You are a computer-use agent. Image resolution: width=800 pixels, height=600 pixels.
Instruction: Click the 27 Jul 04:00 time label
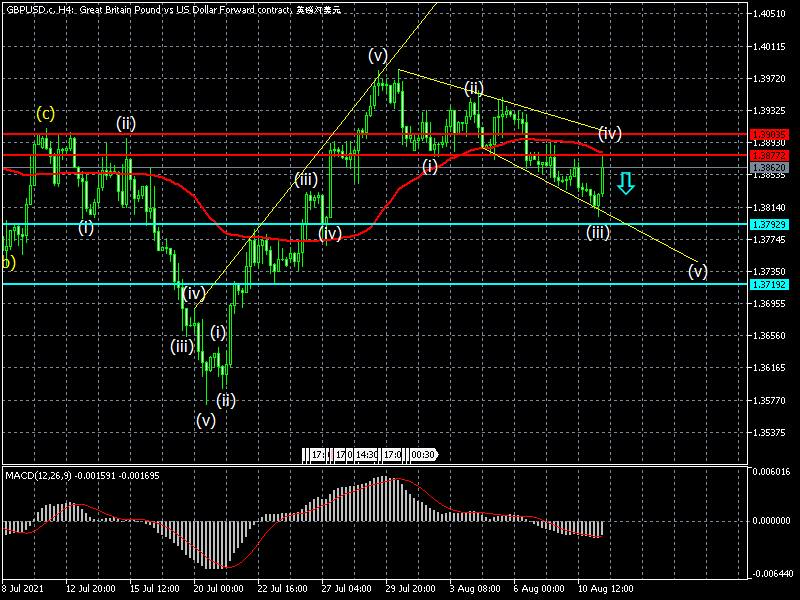pos(346,588)
